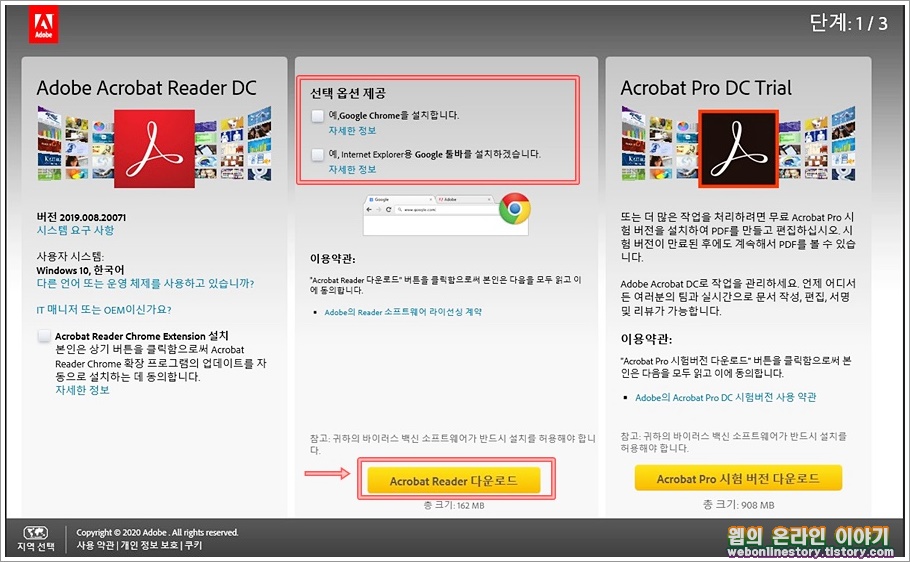Click the region selection globe icon

pyautogui.click(x=35, y=532)
